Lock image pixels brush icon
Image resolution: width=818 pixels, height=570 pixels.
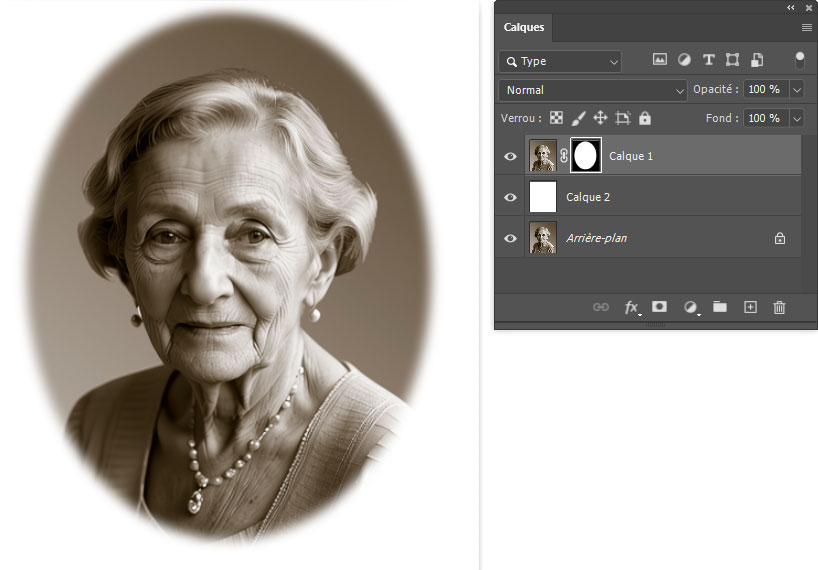click(578, 118)
